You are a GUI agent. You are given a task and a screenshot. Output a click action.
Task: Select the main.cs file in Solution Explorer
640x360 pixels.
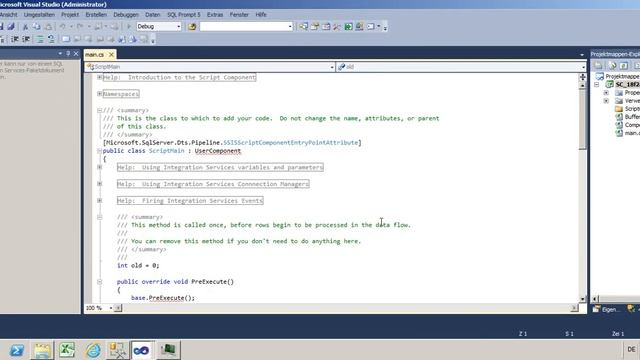(628, 133)
